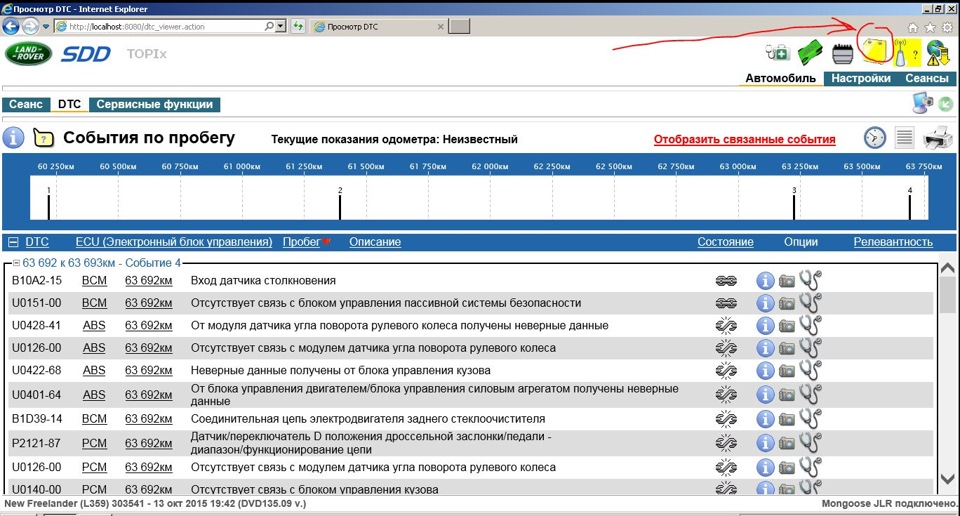Image resolution: width=960 pixels, height=516 pixels.
Task: Open the navigation history dropdown arrow
Action: 46,26
